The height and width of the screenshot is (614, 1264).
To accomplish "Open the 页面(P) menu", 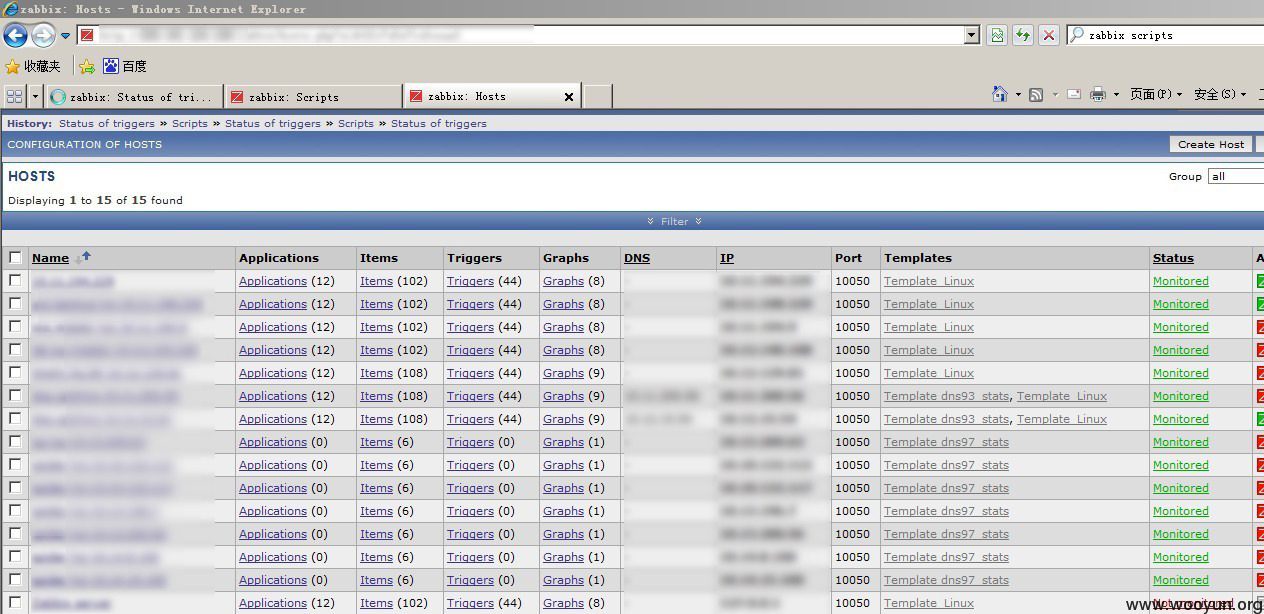I will pyautogui.click(x=1156, y=94).
